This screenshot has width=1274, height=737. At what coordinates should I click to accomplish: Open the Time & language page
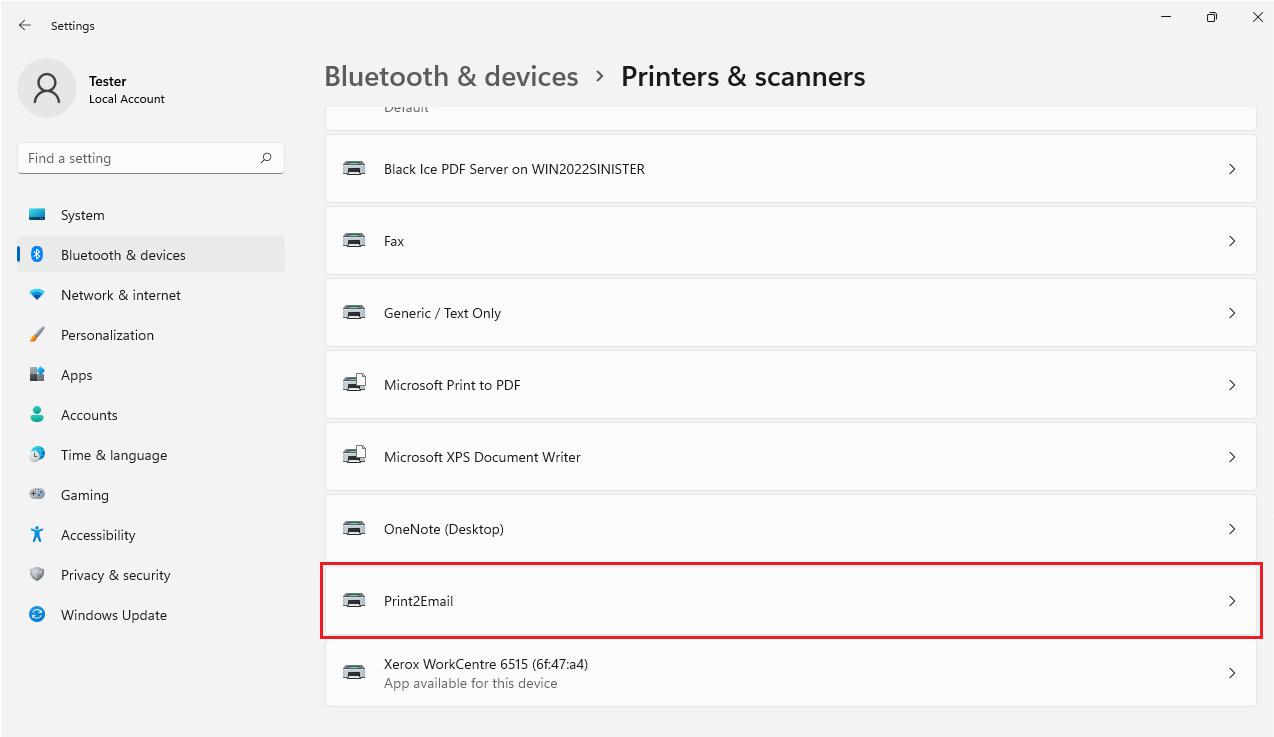click(151, 455)
